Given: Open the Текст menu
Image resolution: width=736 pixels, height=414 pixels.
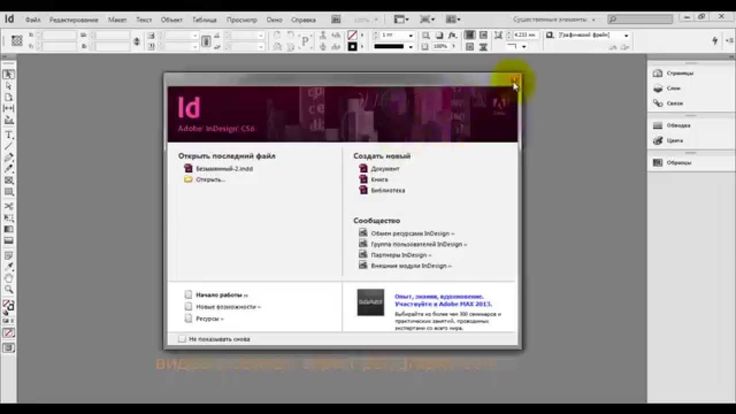Looking at the screenshot, I should (144, 20).
